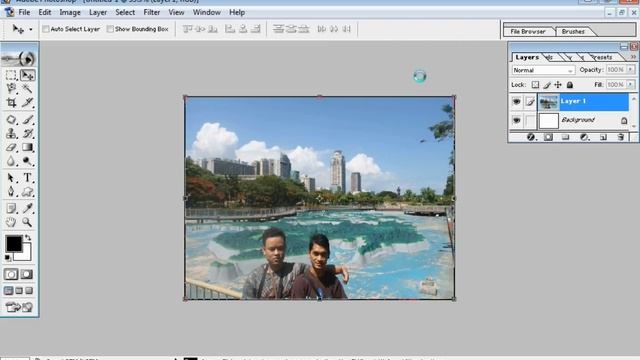Select the Crop tool

pos(11,102)
